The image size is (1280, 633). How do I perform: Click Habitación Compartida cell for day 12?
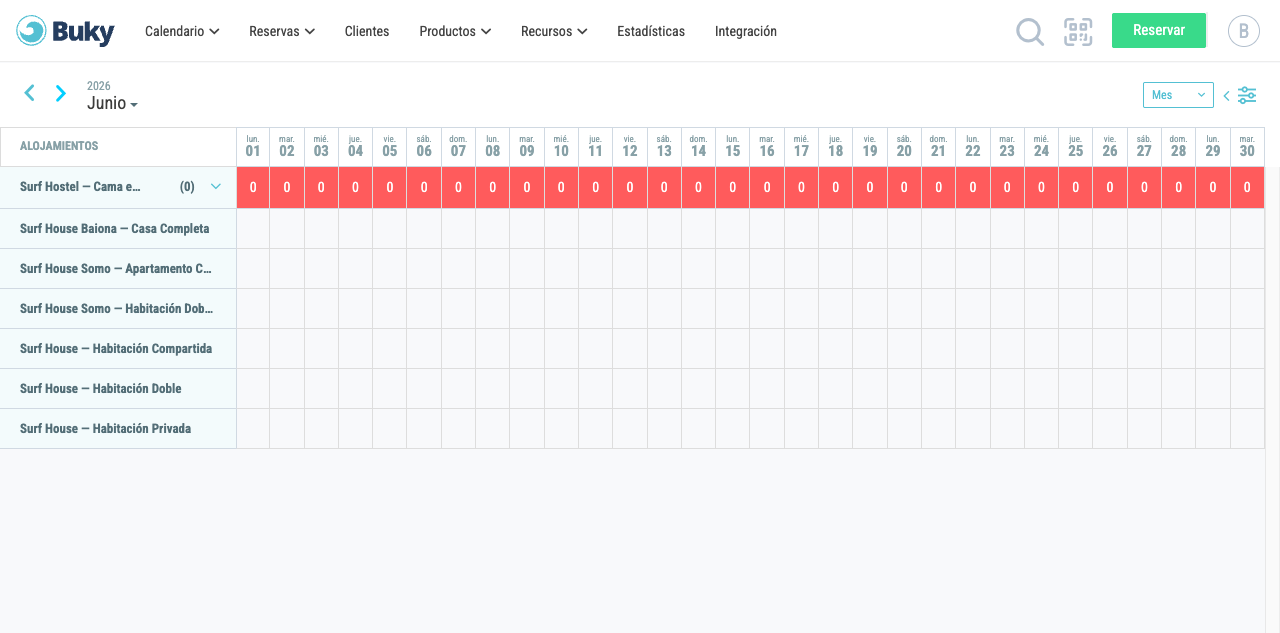630,348
